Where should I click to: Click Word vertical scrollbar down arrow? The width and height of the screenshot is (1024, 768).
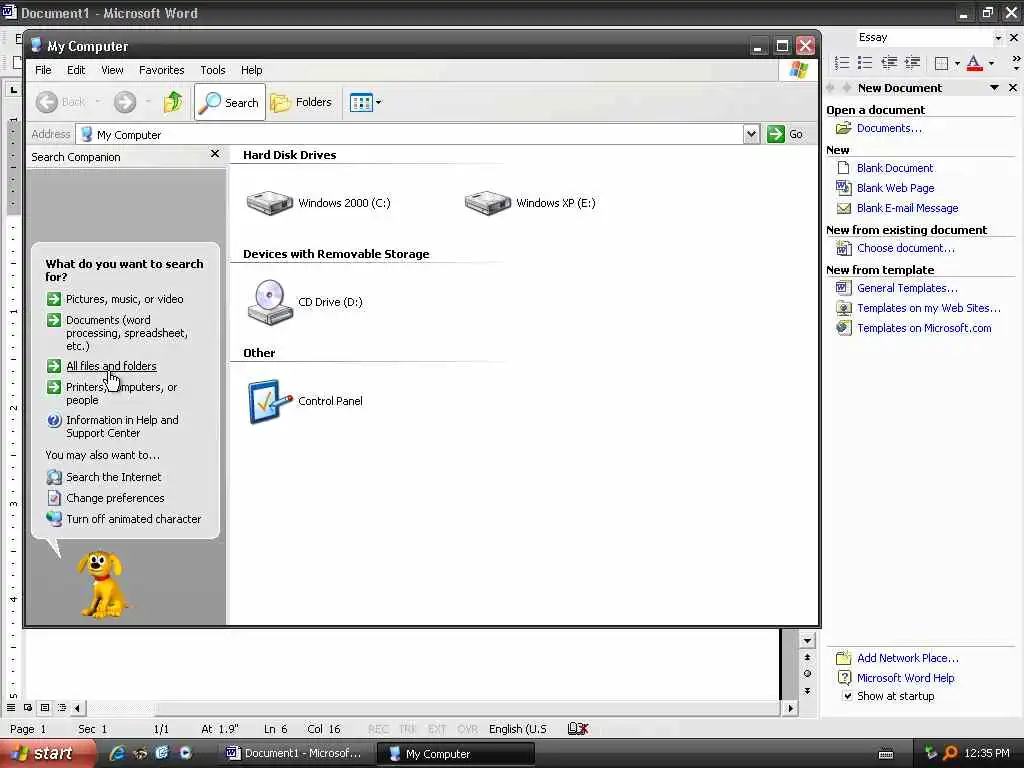coord(807,641)
